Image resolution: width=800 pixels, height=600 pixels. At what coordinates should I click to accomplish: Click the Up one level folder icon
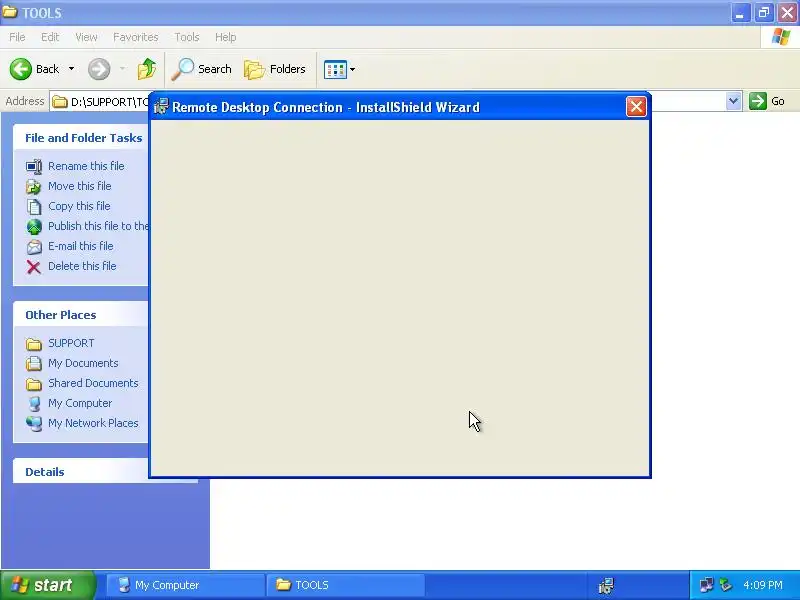point(147,69)
